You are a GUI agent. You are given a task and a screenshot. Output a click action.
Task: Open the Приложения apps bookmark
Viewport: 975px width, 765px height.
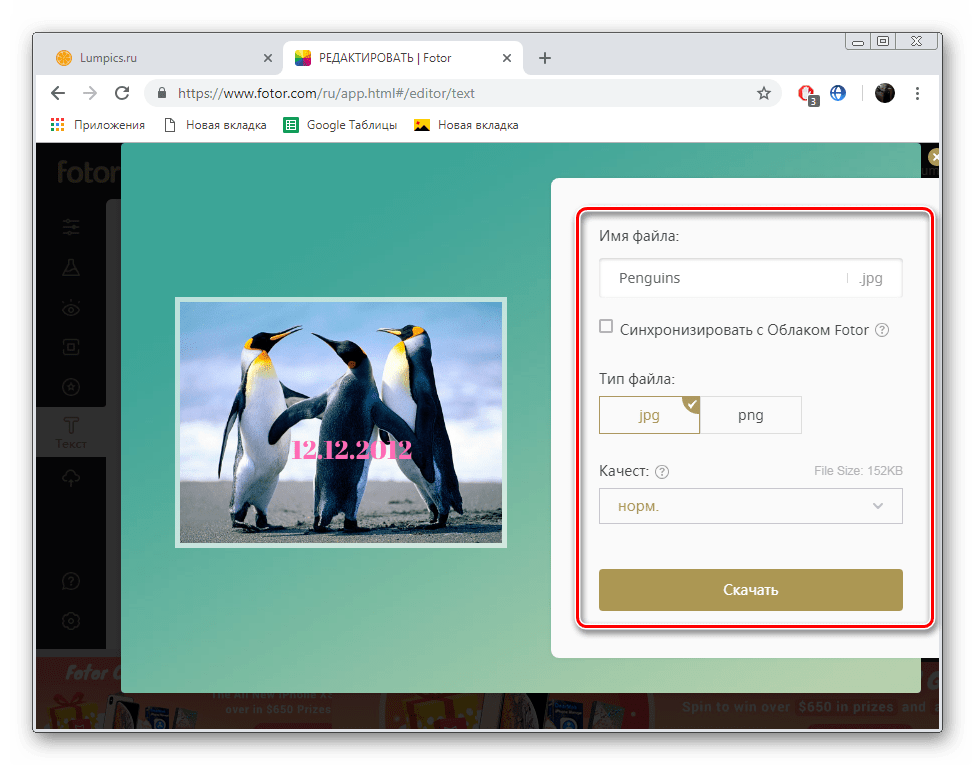pyautogui.click(x=97, y=125)
